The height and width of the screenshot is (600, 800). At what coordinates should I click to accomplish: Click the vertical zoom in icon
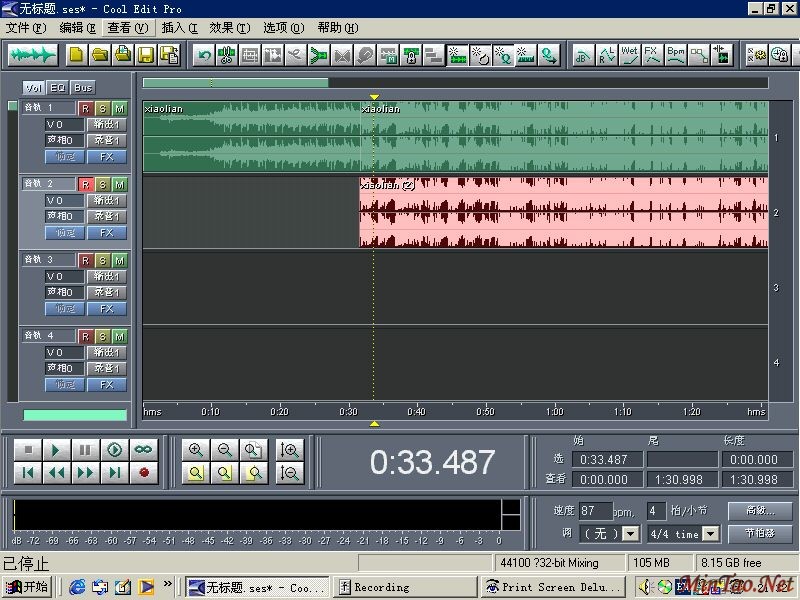290,450
